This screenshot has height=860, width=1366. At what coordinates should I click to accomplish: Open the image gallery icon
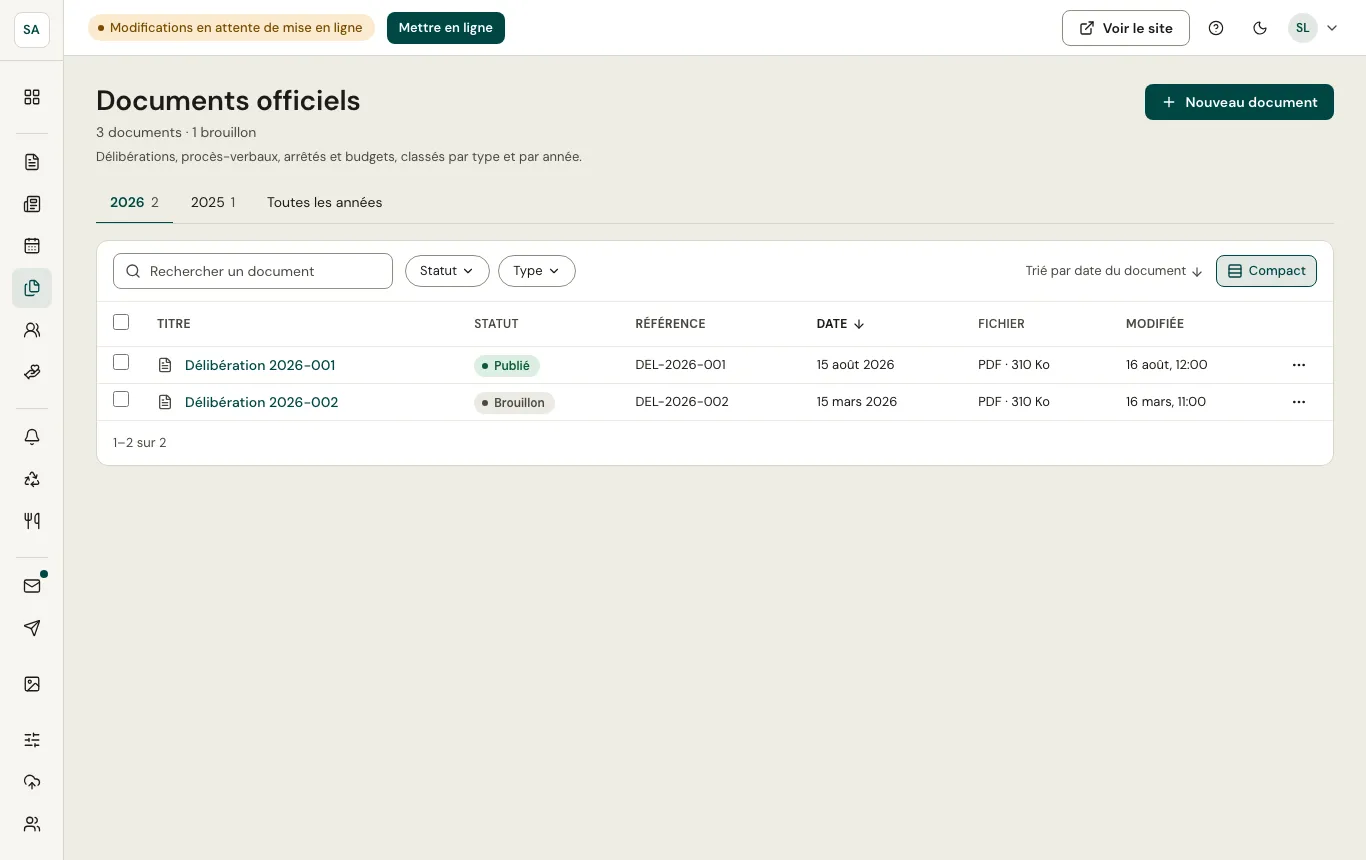pyautogui.click(x=32, y=684)
